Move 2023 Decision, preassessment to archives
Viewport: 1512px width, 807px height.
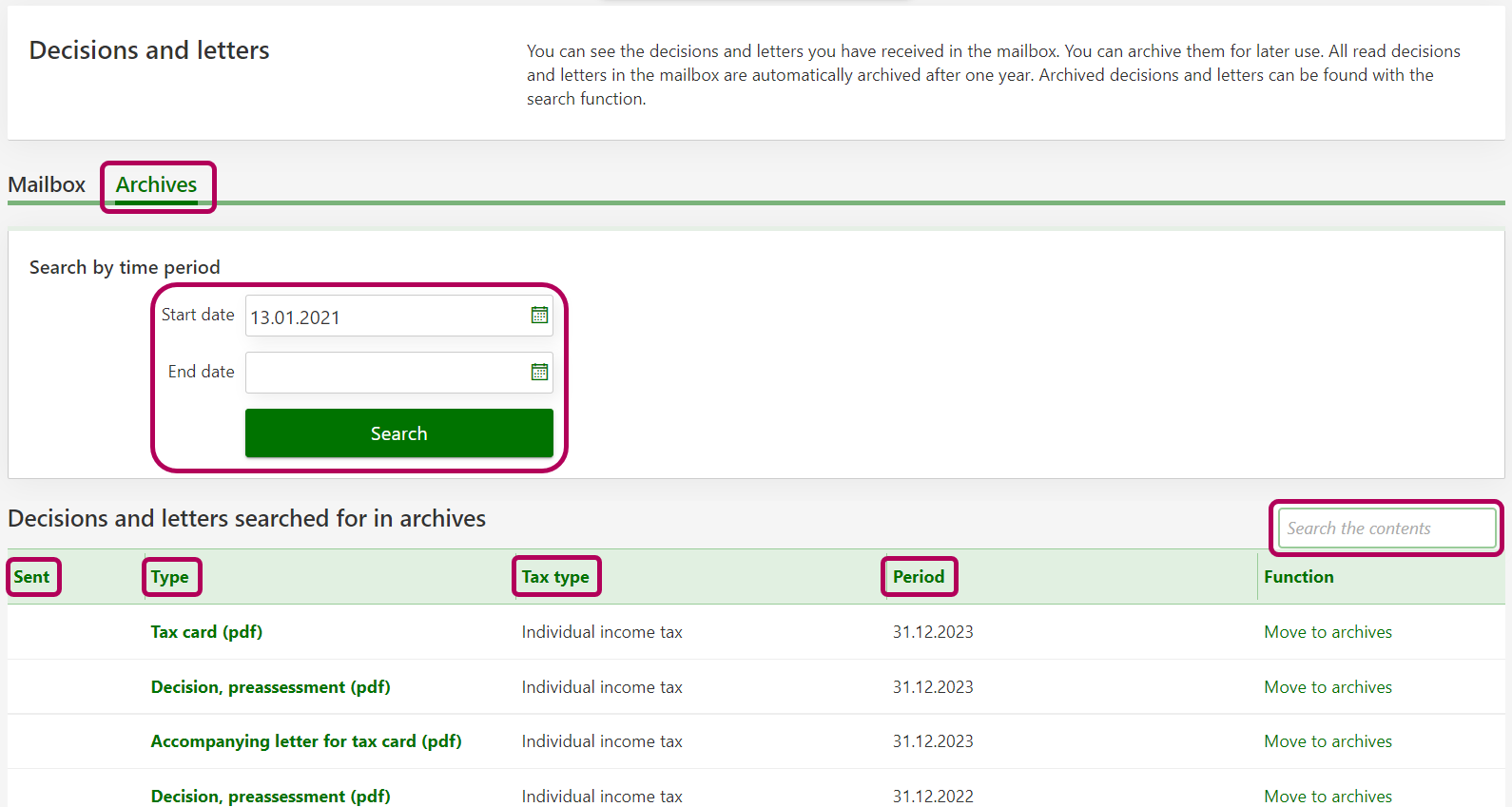click(x=1328, y=687)
